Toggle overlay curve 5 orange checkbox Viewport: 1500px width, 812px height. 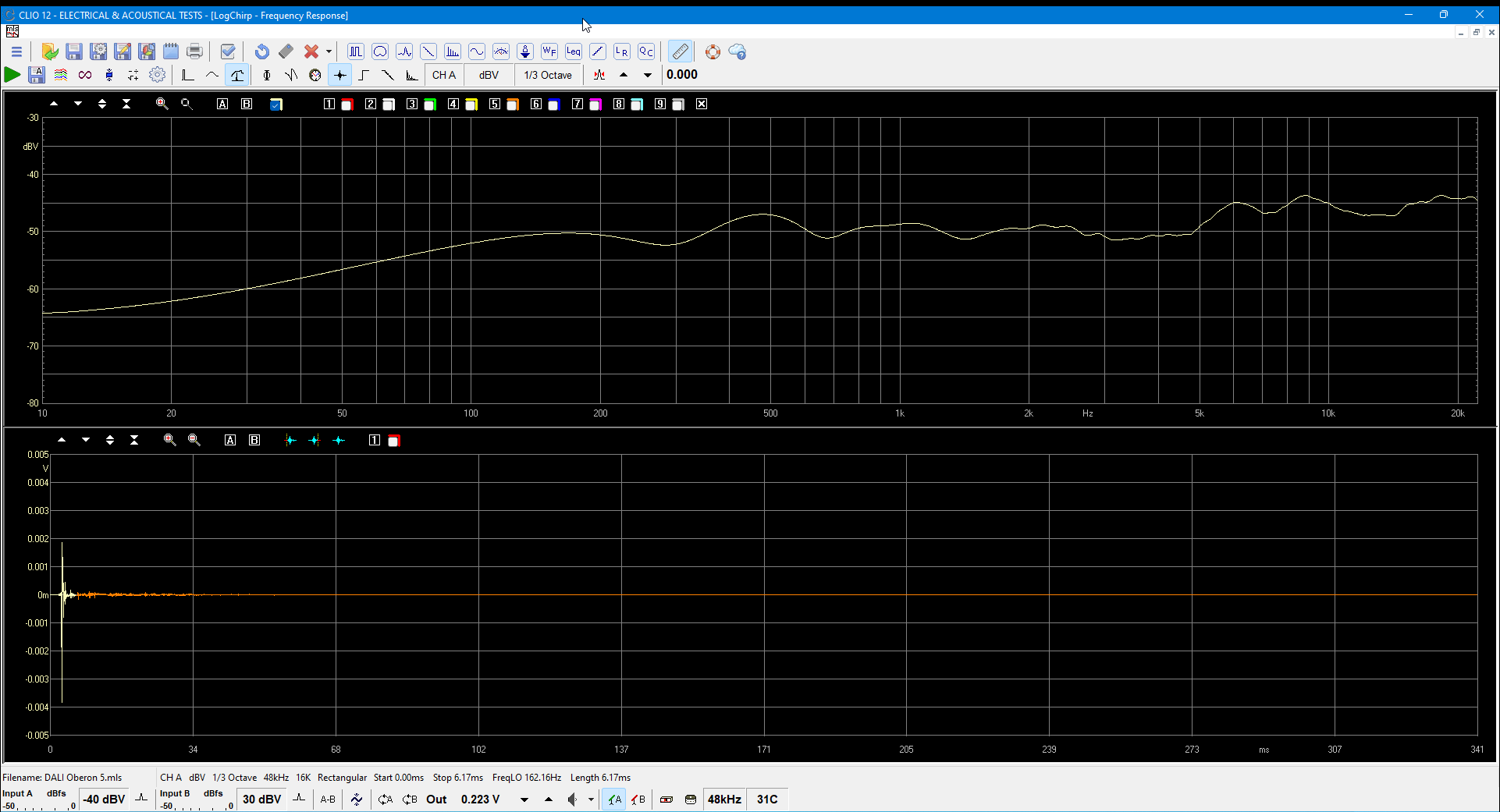(x=513, y=105)
